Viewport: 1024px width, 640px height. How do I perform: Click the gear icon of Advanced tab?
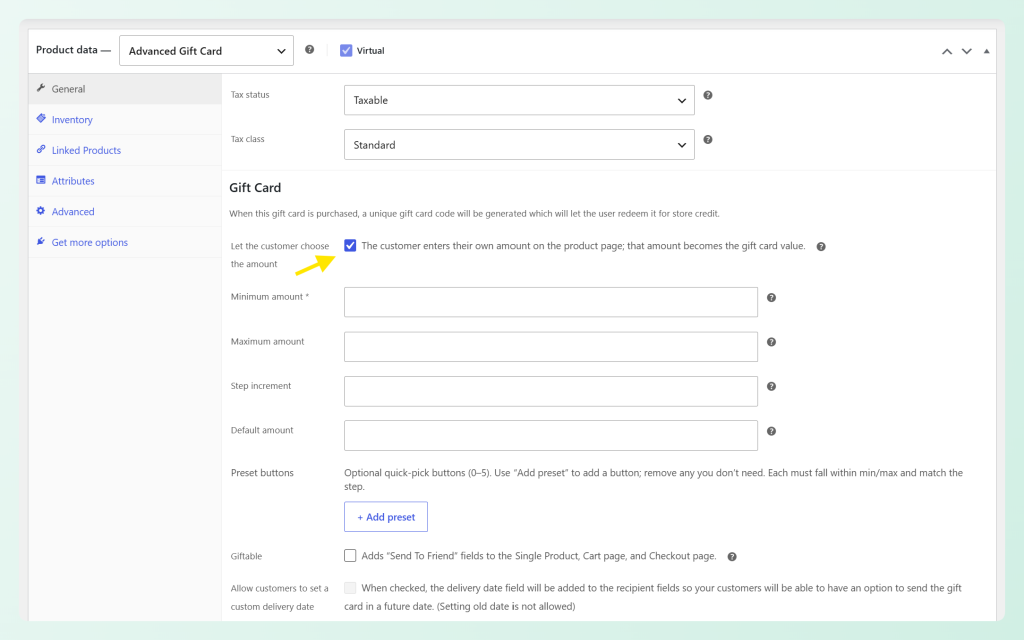coord(41,211)
